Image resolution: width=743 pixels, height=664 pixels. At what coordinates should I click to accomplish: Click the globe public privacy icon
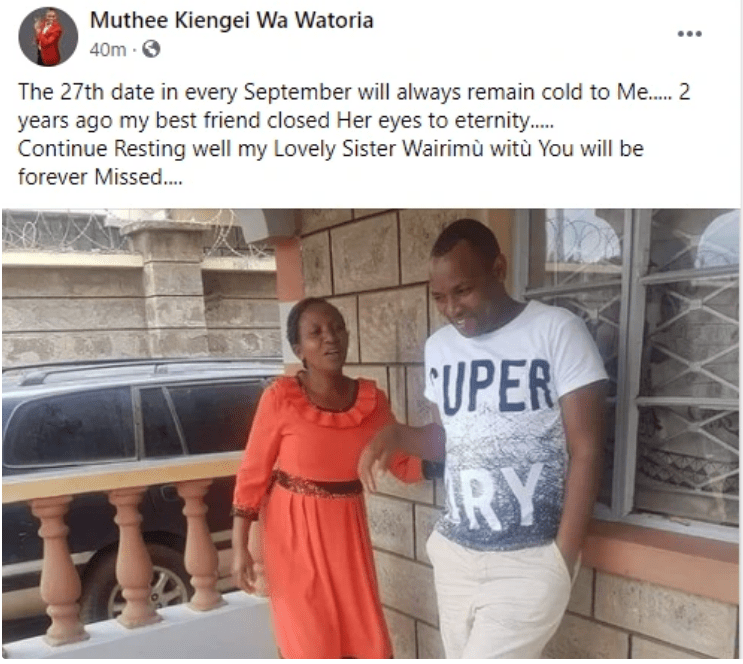151,49
